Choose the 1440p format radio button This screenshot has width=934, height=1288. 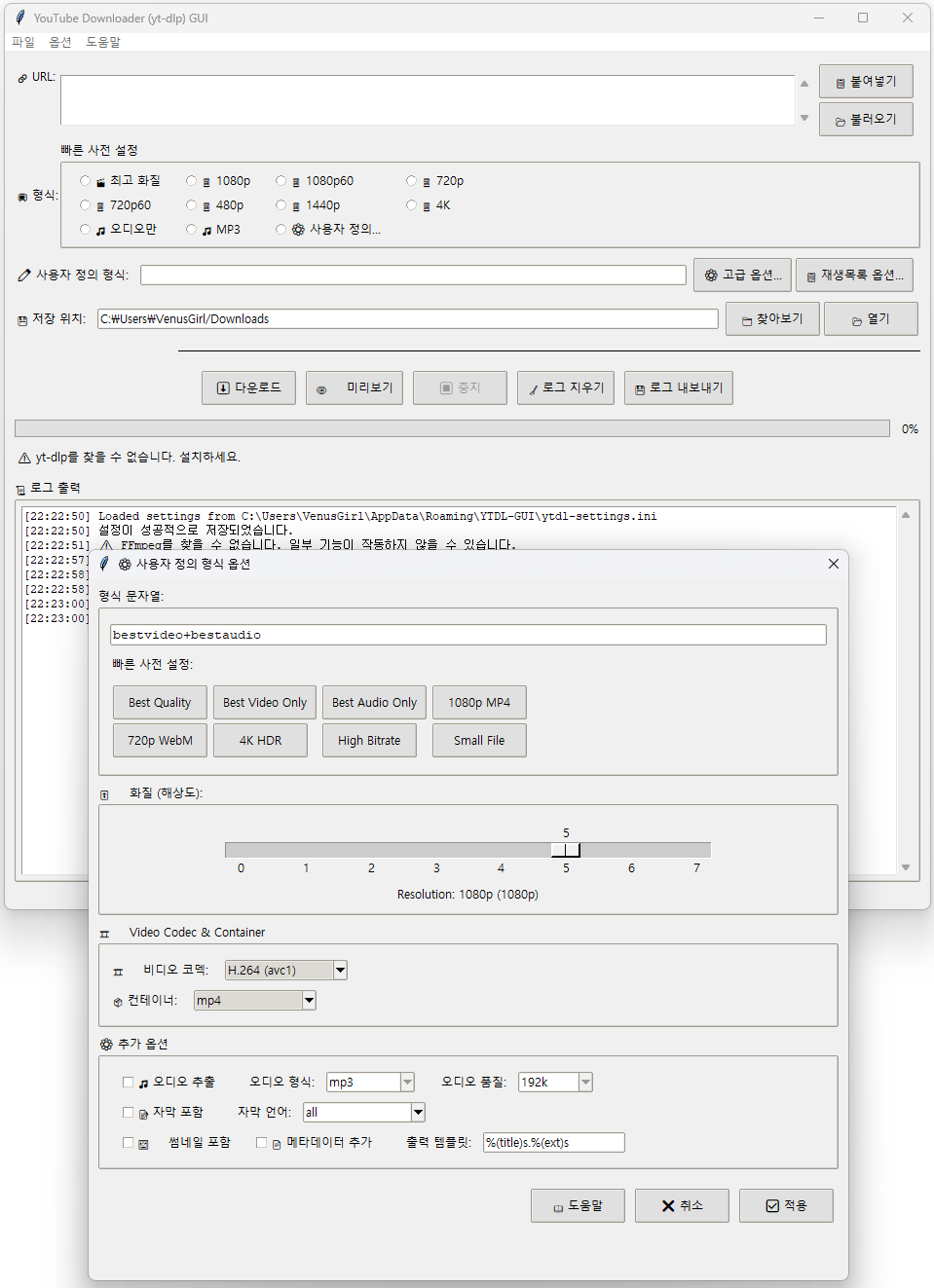(x=281, y=205)
